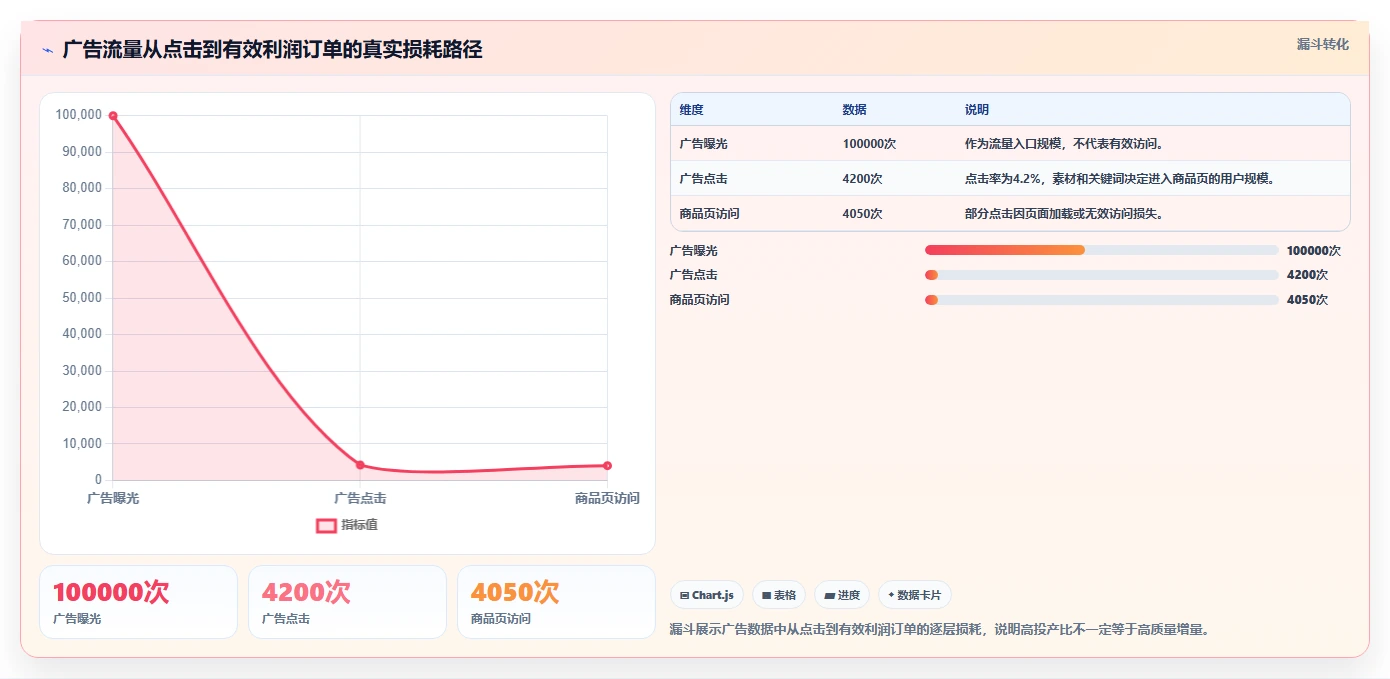This screenshot has height=679, width=1390.
Task: Click description '作为流量入口规模，不代表有效访问。'
Action: point(1064,144)
